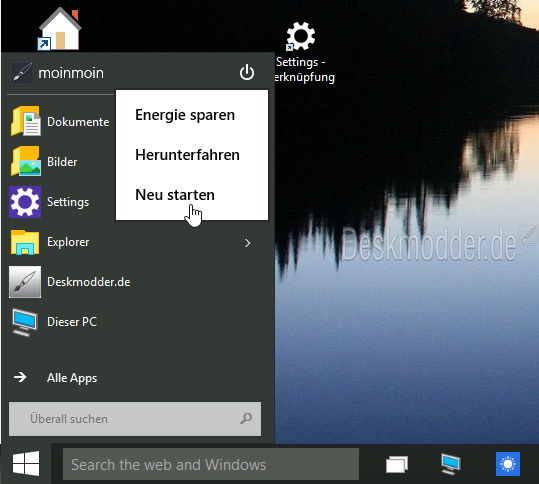
Task: Open the Bilder pictures icon
Action: point(25,161)
